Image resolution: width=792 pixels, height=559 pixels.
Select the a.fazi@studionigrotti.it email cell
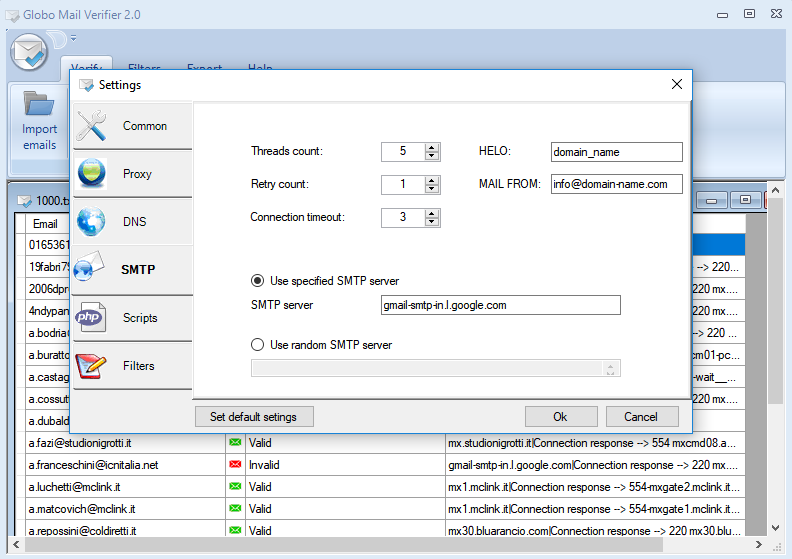tap(125, 443)
